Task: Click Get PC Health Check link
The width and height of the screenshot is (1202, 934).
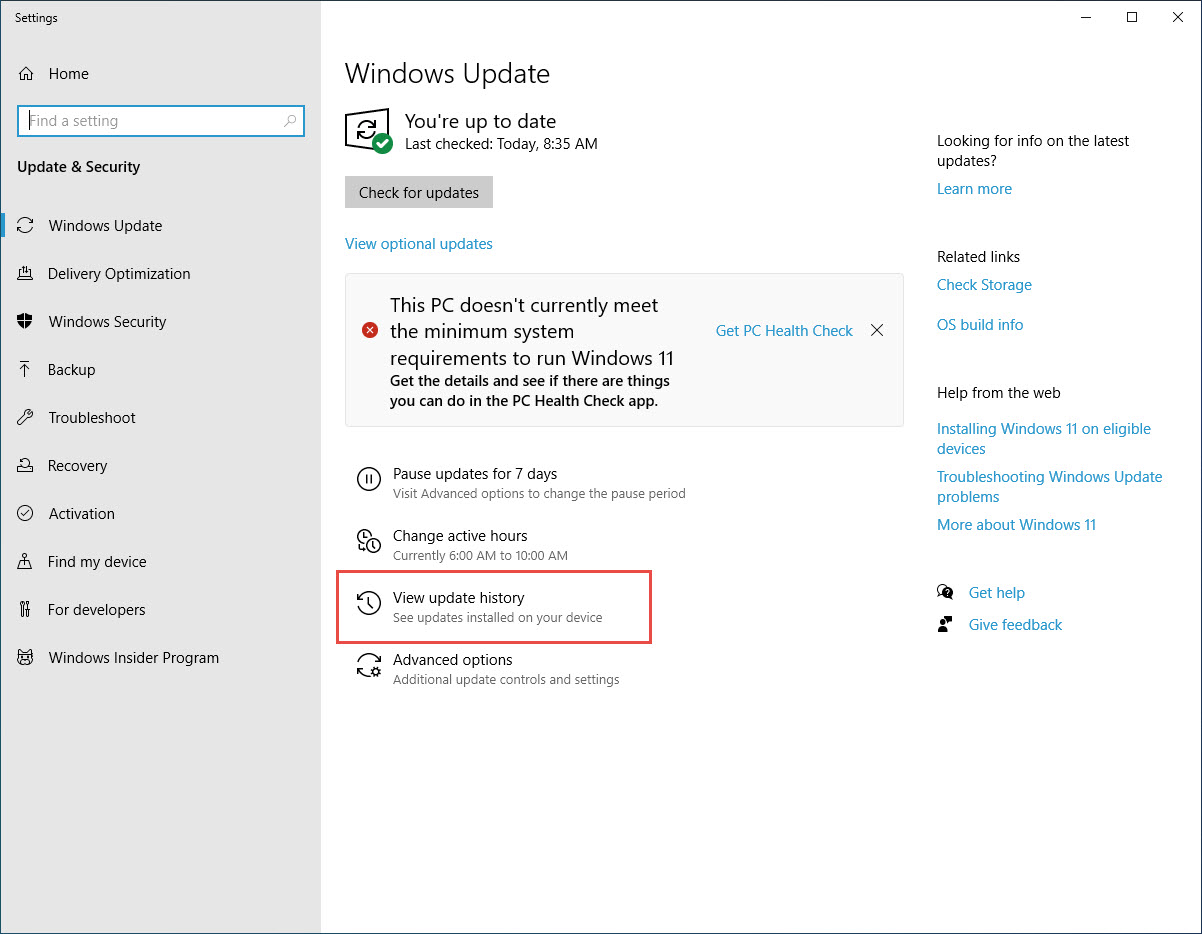Action: click(785, 331)
